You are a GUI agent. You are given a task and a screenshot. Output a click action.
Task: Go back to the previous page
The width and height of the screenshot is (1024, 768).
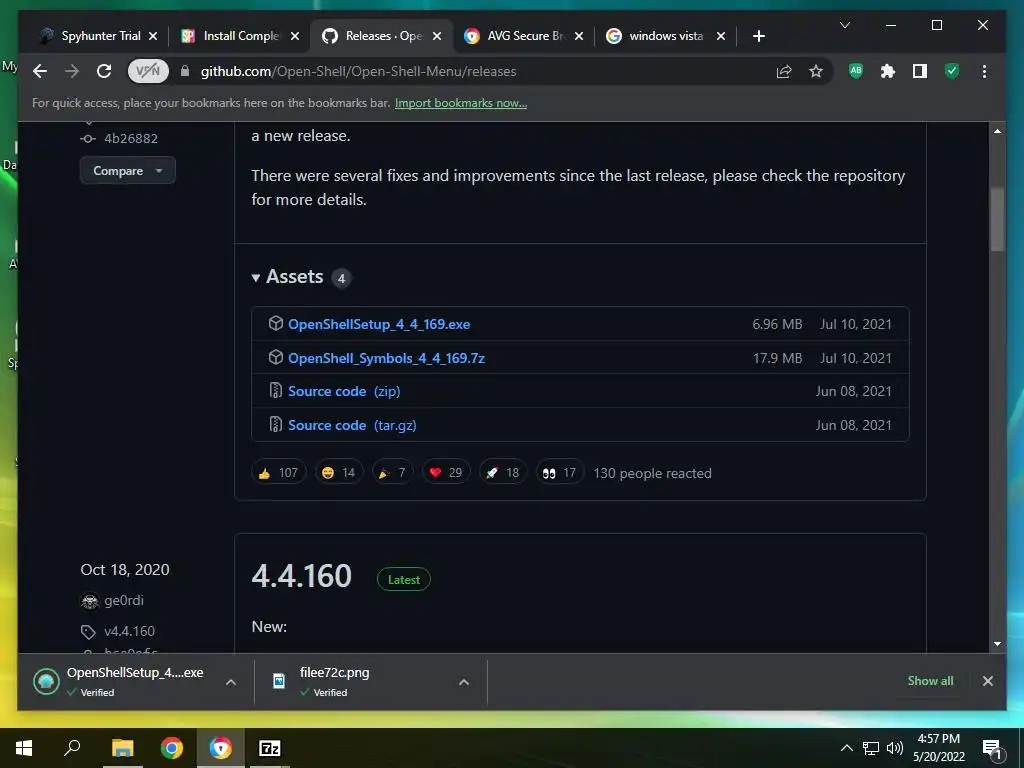pyautogui.click(x=40, y=71)
